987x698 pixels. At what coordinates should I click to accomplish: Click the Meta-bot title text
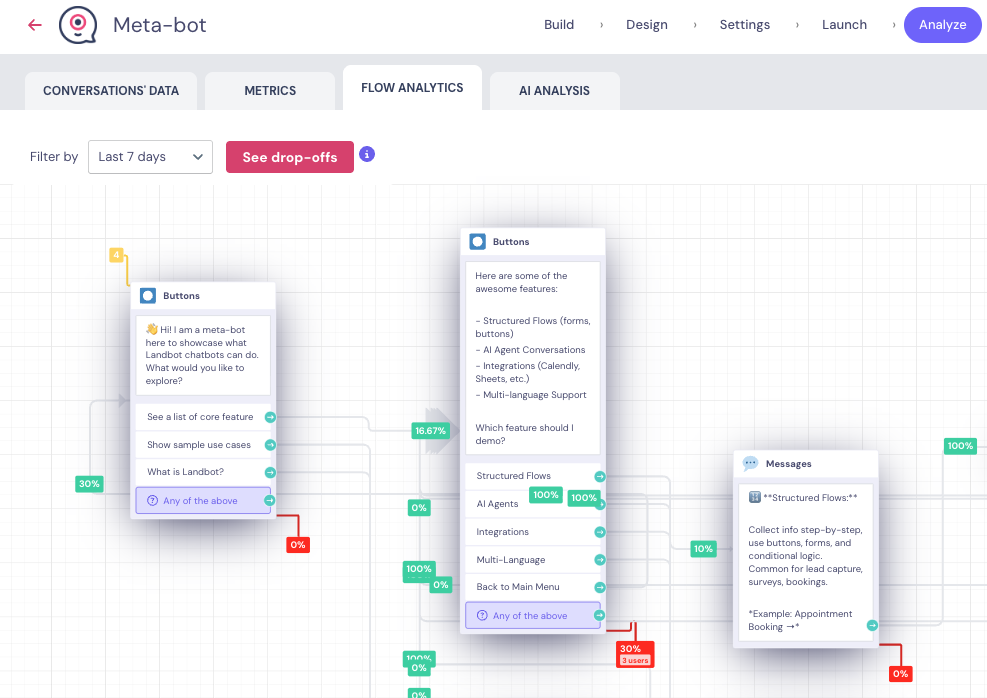pos(159,25)
